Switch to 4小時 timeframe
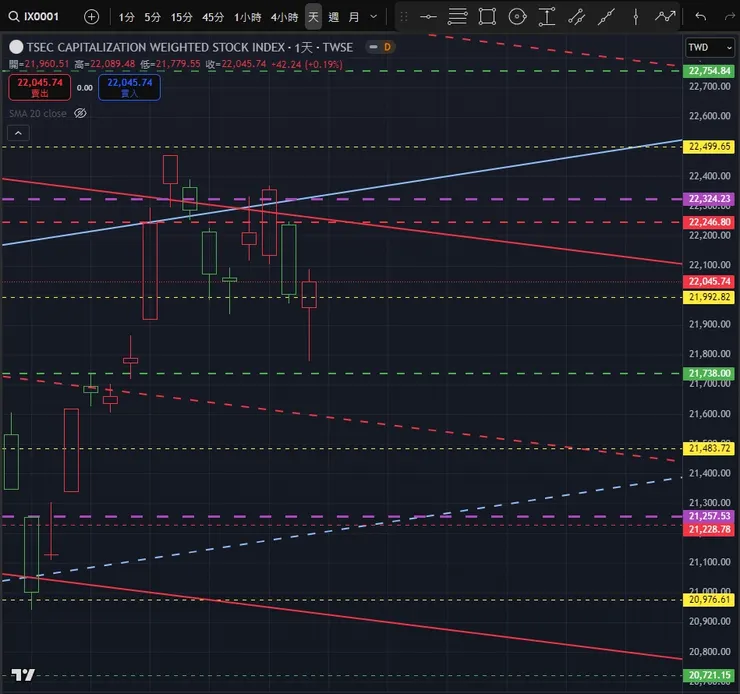This screenshot has height=694, width=740. coord(284,17)
